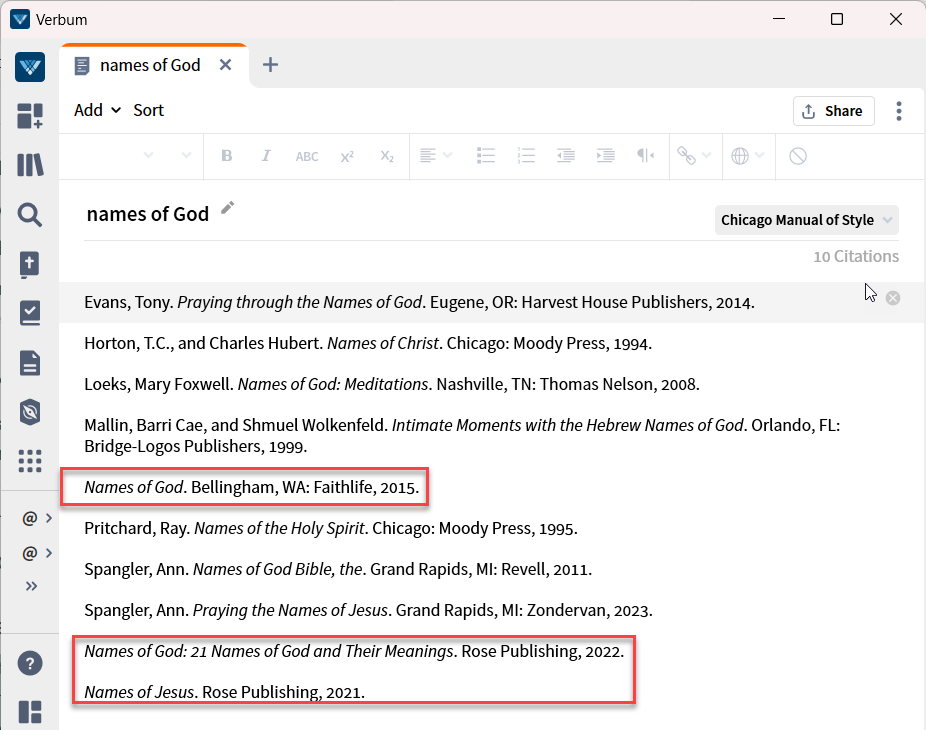This screenshot has height=730, width=926.
Task: Select the Pritchard, Ray citation
Action: pyautogui.click(x=331, y=528)
